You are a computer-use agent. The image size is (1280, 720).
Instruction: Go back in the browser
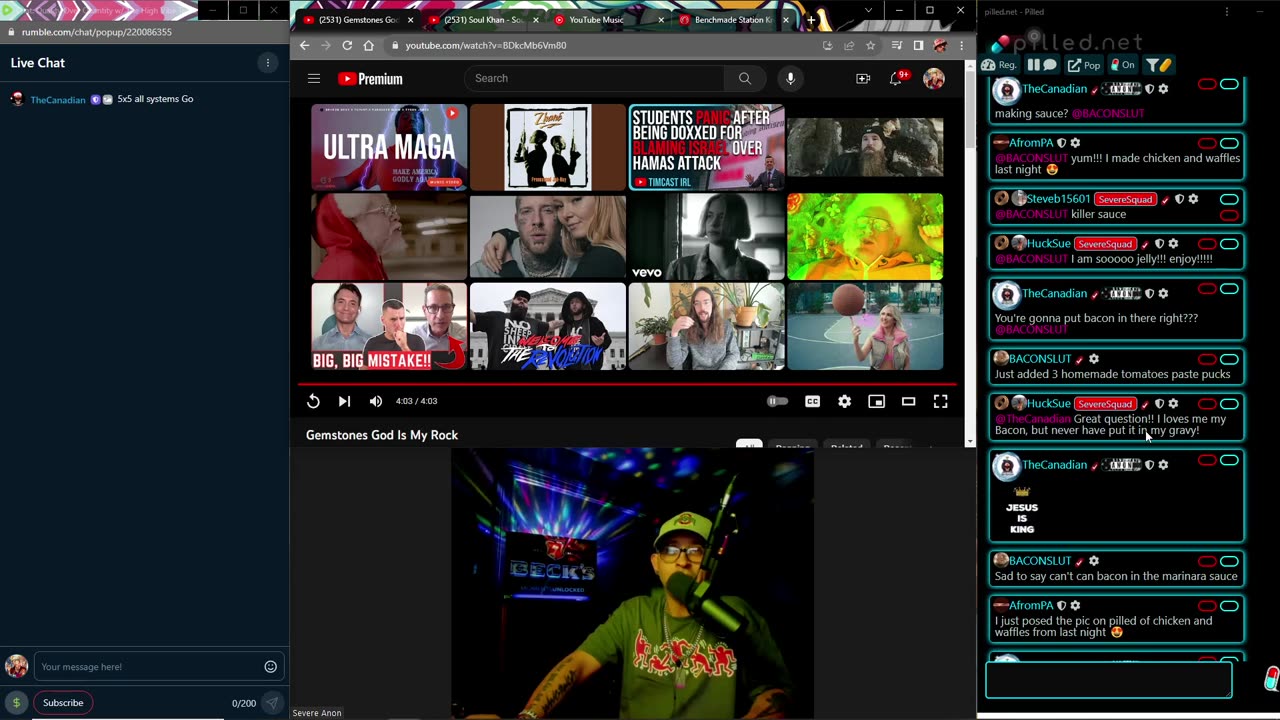pos(304,45)
